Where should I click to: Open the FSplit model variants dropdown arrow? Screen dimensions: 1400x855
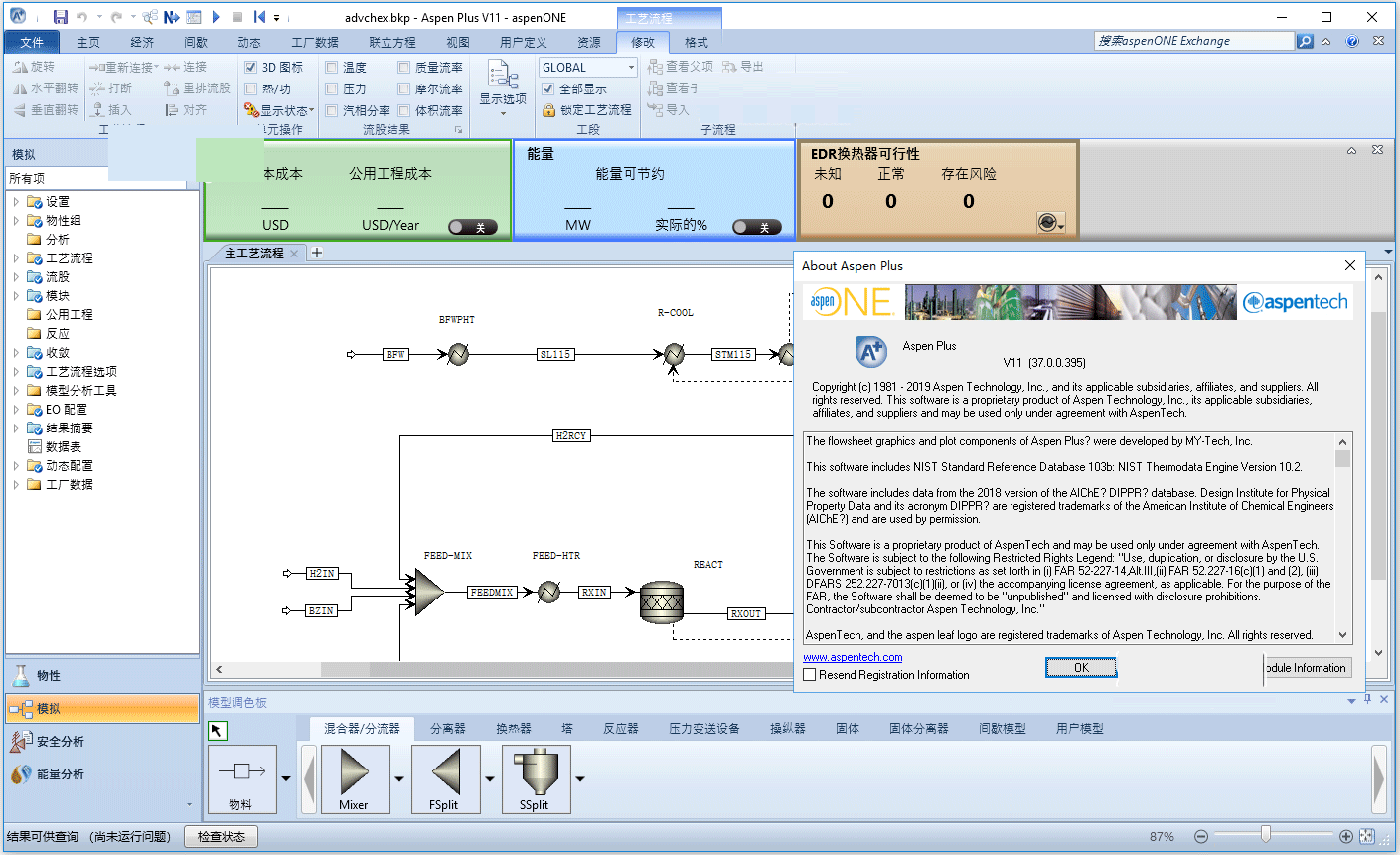490,778
